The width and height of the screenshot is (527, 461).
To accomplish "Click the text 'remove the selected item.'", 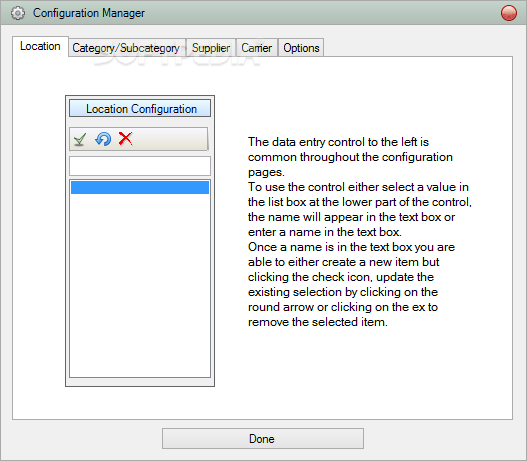I will 318,322.
